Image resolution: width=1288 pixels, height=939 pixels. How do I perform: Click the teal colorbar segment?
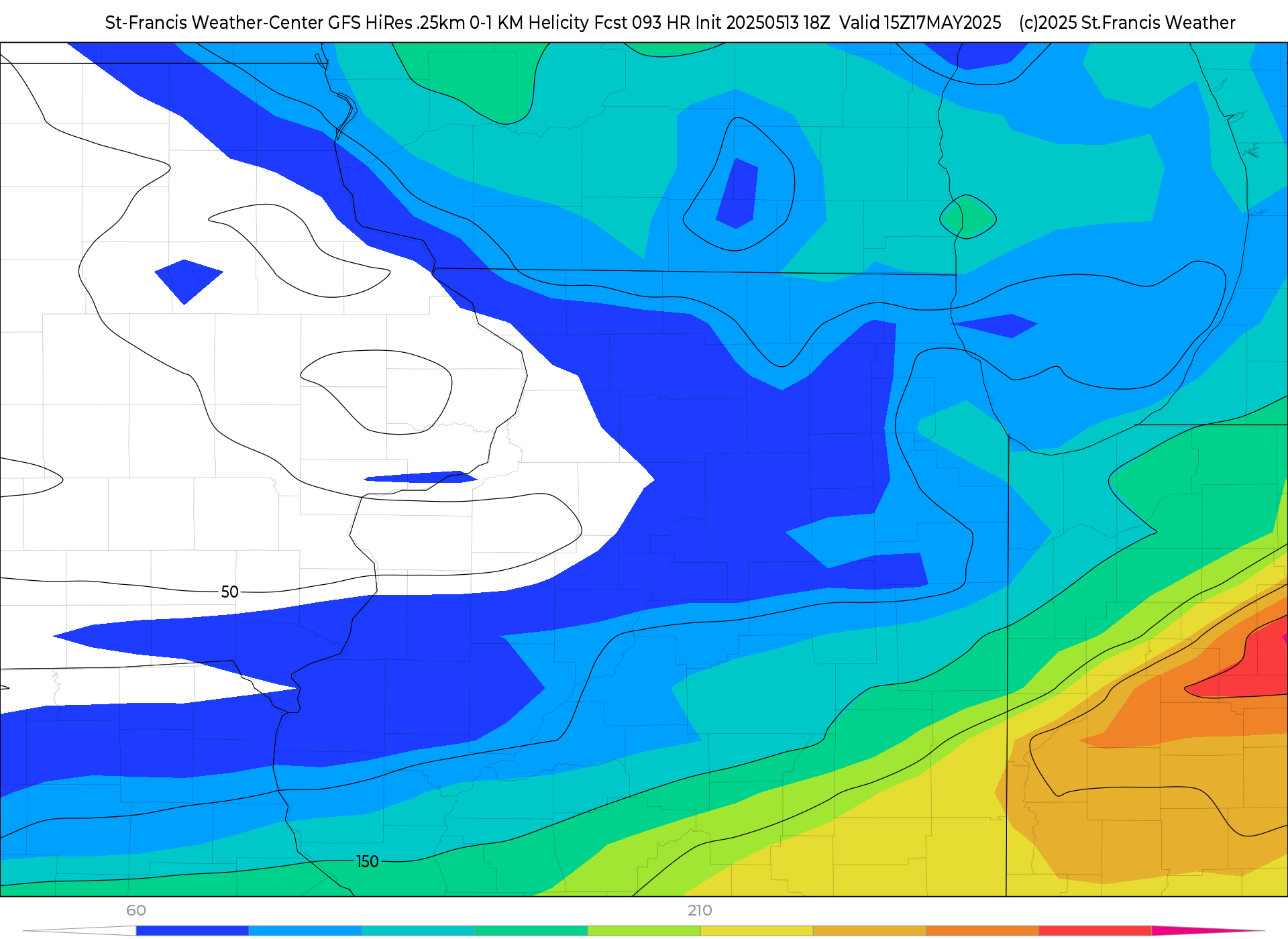pyautogui.click(x=418, y=931)
